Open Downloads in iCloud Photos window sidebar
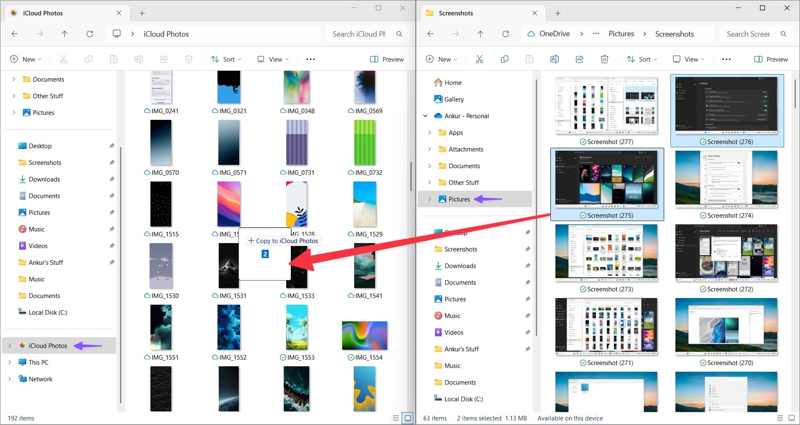The width and height of the screenshot is (800, 425). click(x=39, y=179)
